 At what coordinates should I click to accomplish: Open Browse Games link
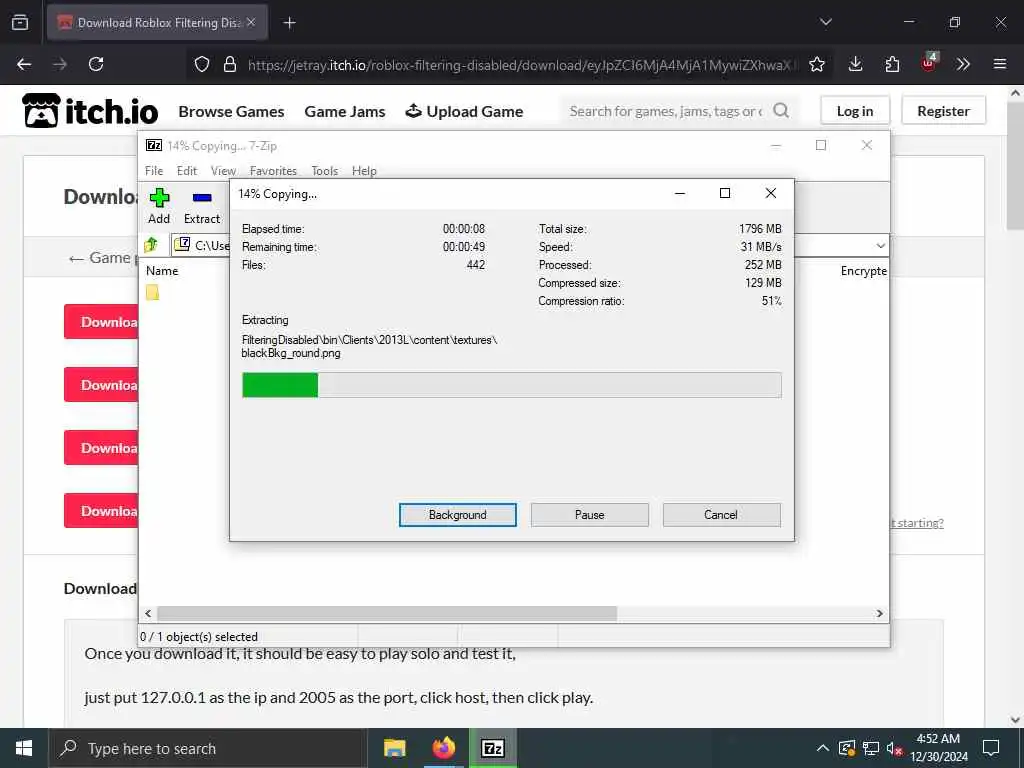coord(231,112)
